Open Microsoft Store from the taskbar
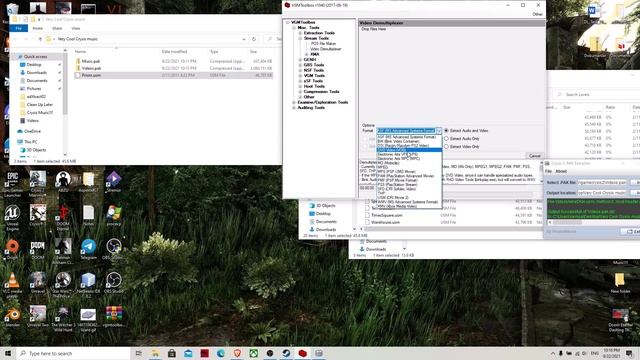The width and height of the screenshot is (640, 360). 172,353
